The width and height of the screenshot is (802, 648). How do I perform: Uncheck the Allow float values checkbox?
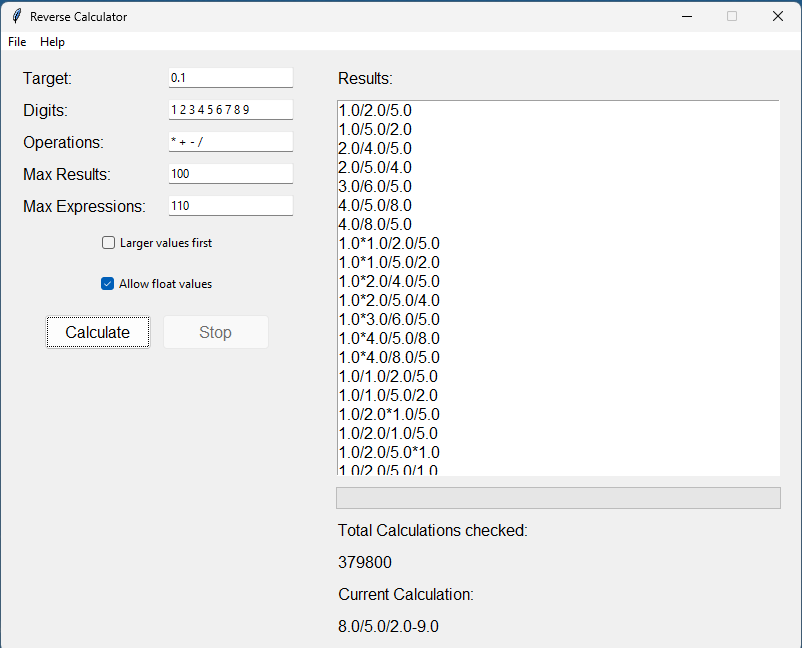point(107,283)
